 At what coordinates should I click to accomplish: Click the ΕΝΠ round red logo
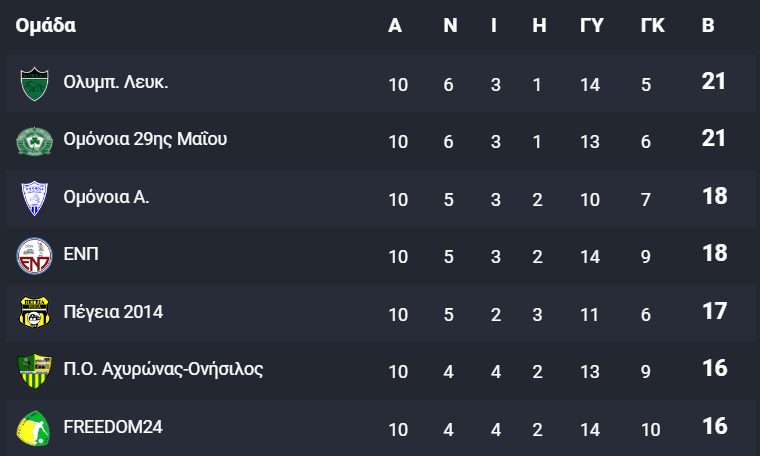34,256
